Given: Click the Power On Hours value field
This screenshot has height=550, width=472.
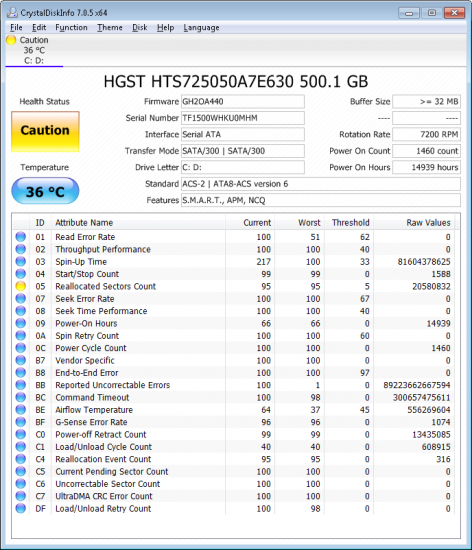Looking at the screenshot, I should tap(426, 168).
